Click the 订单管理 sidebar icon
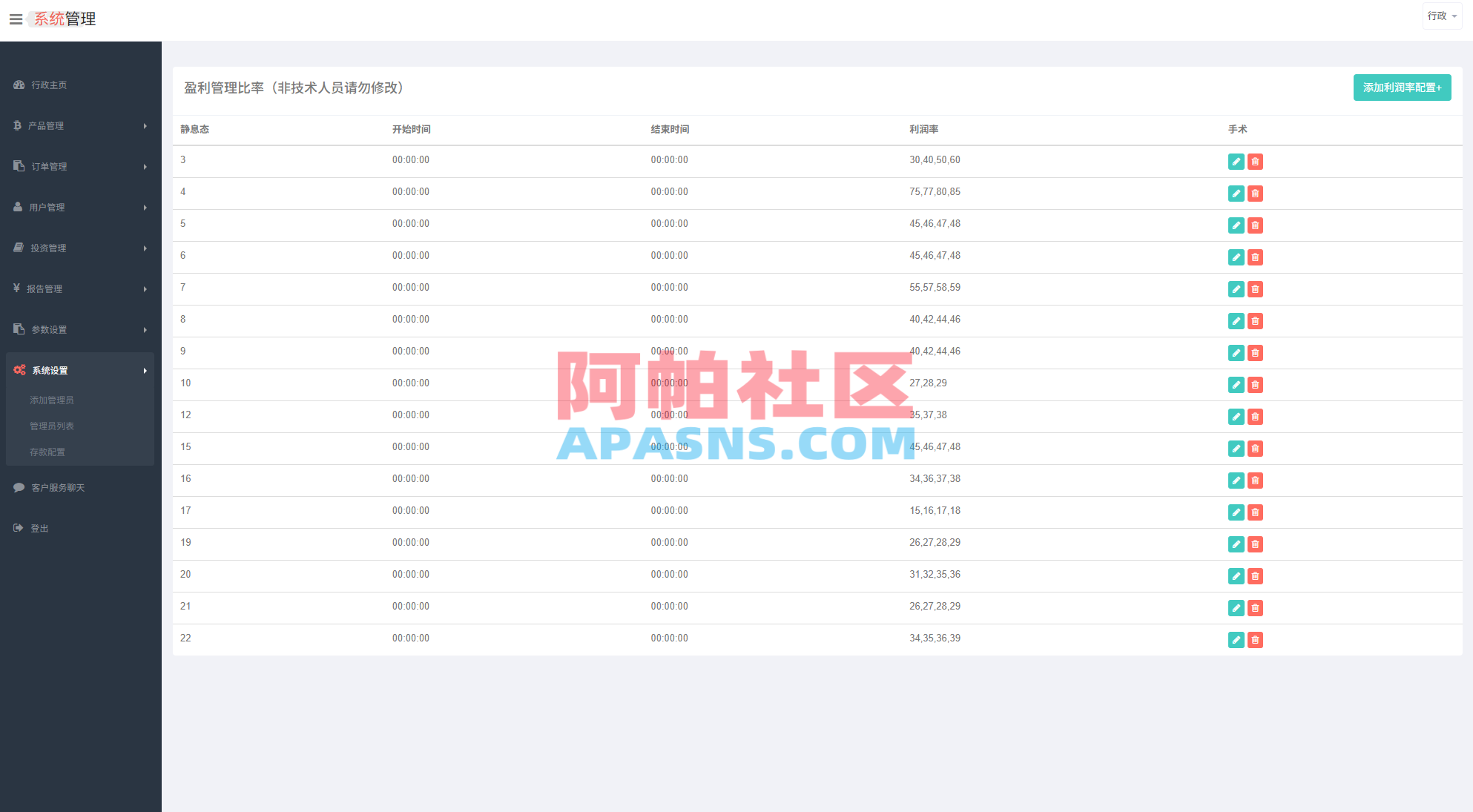The image size is (1473, 812). coord(18,166)
